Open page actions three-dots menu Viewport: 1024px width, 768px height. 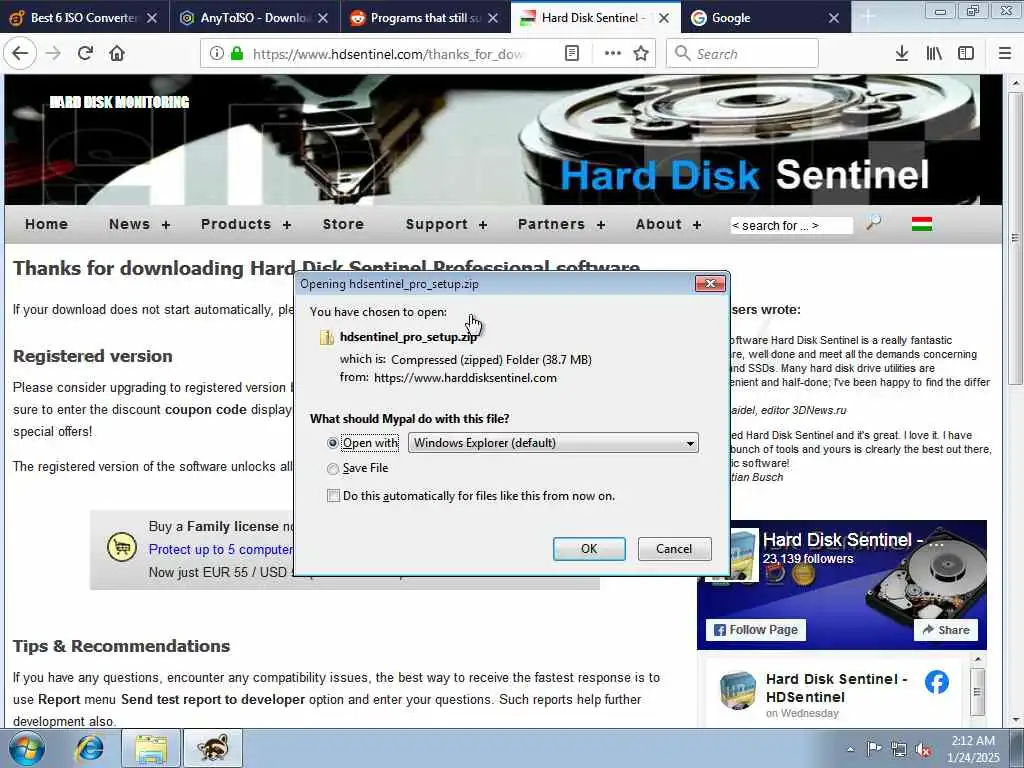pos(613,54)
